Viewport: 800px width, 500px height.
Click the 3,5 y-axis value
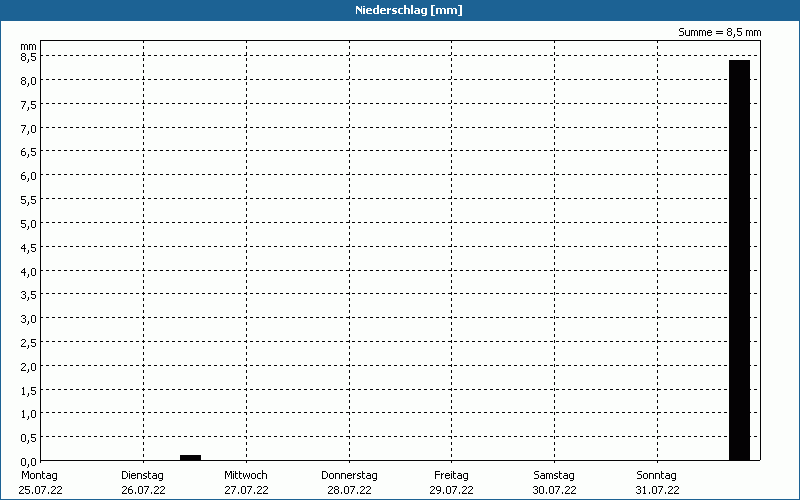(29, 295)
